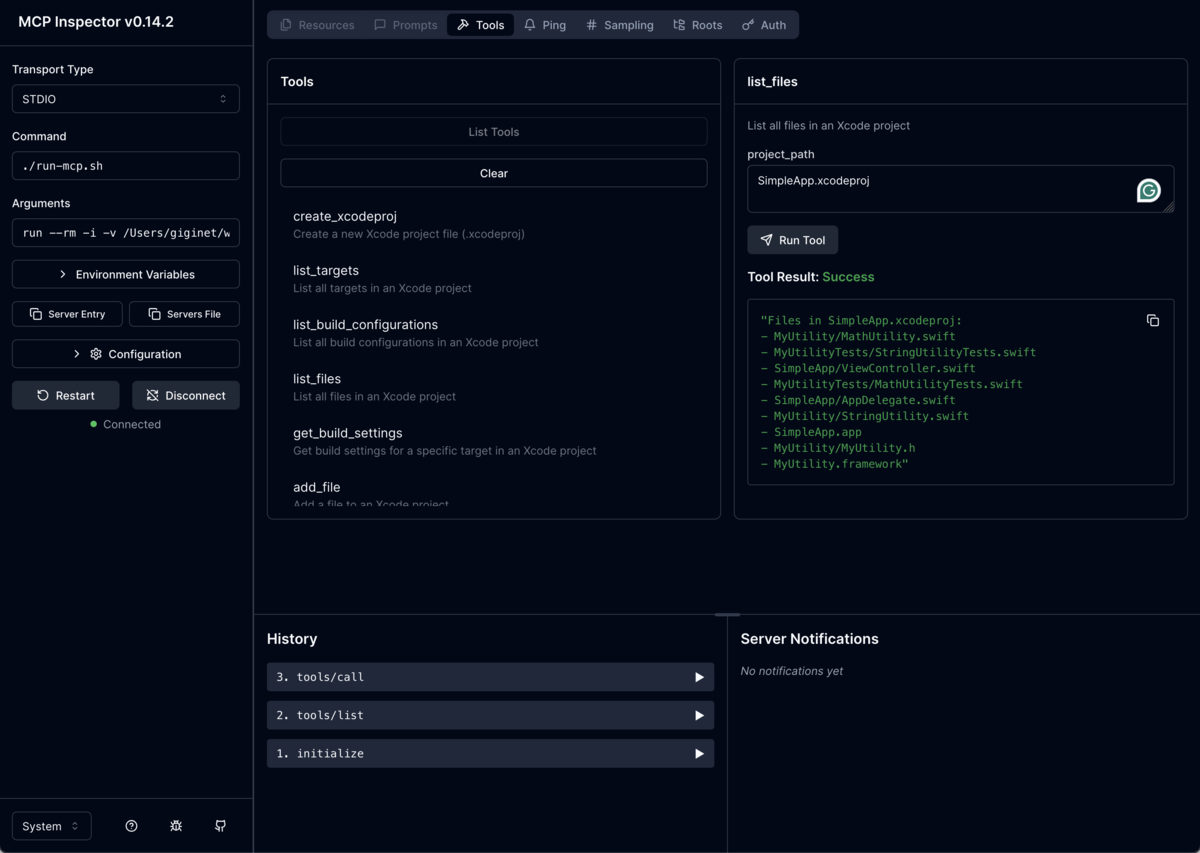Clear the tools list

(494, 173)
